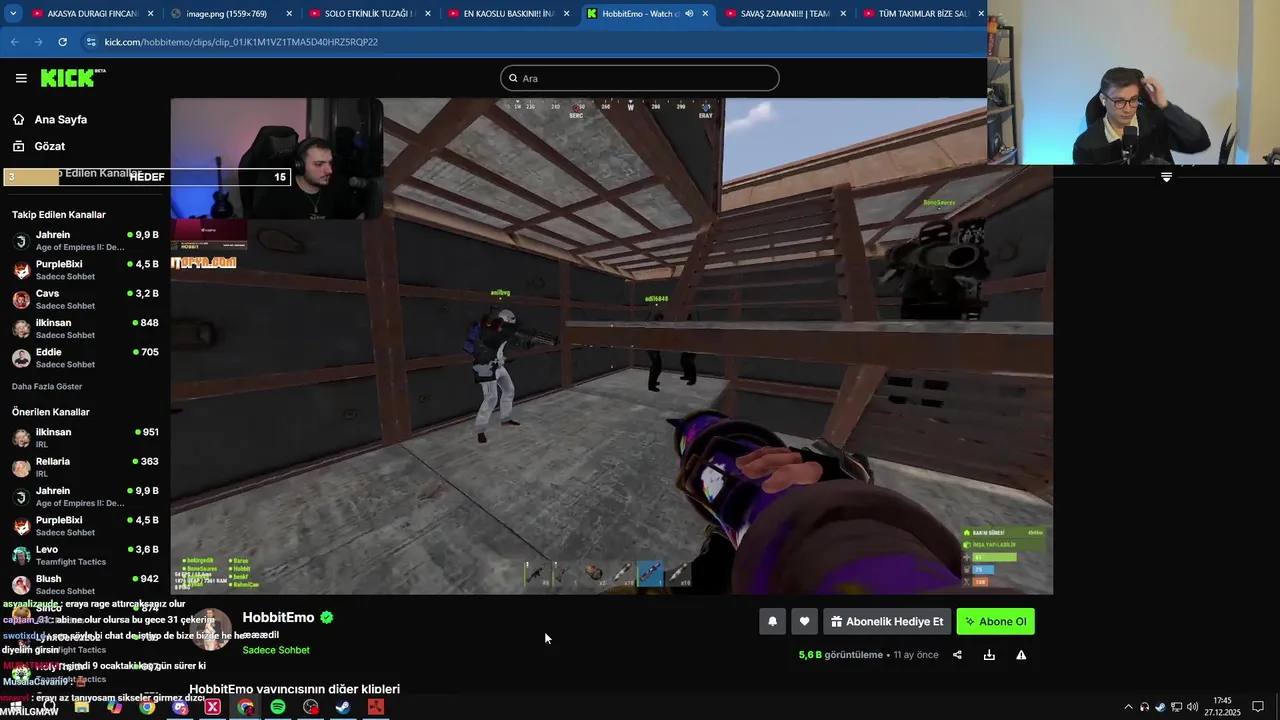Click ilkinsan IRL avatar in Önerilen Kanallar
The height and width of the screenshot is (720, 1280).
click(x=21, y=438)
